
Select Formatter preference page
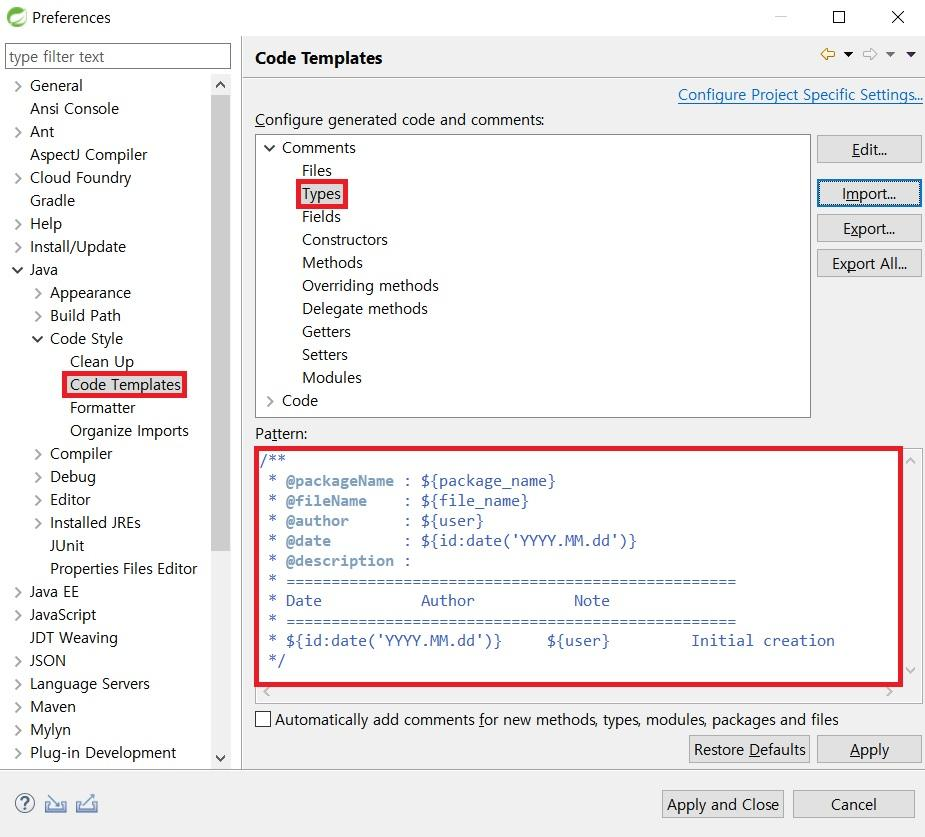(x=103, y=408)
